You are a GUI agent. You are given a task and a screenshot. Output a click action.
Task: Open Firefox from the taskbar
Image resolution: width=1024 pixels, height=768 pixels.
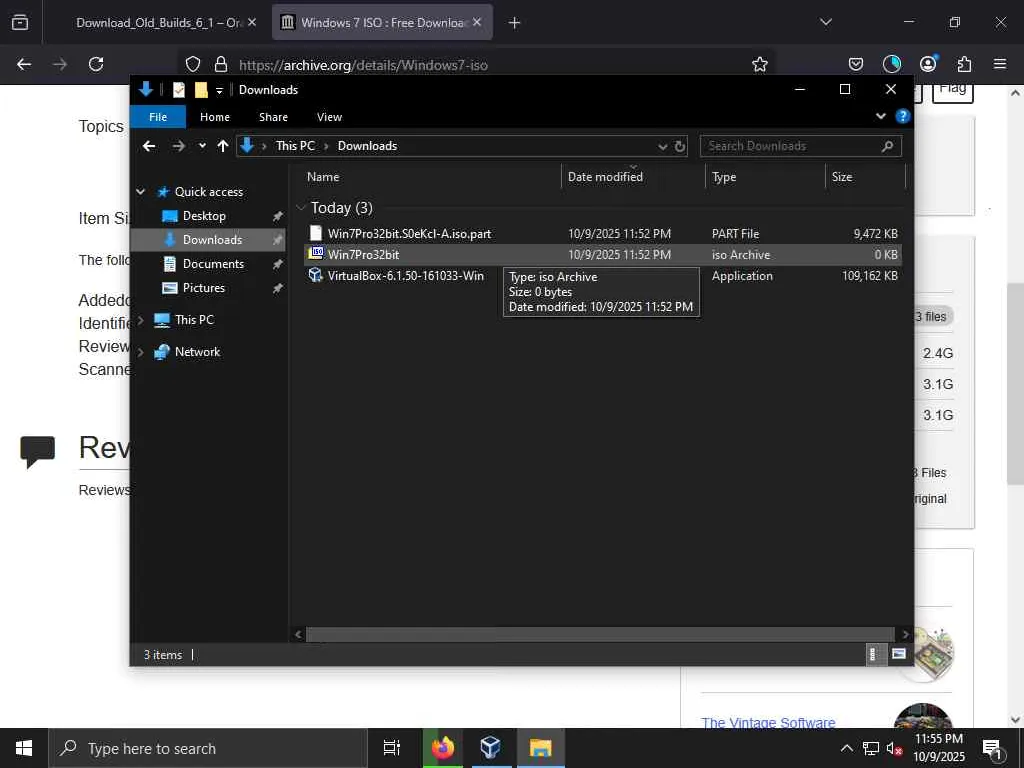[x=443, y=748]
